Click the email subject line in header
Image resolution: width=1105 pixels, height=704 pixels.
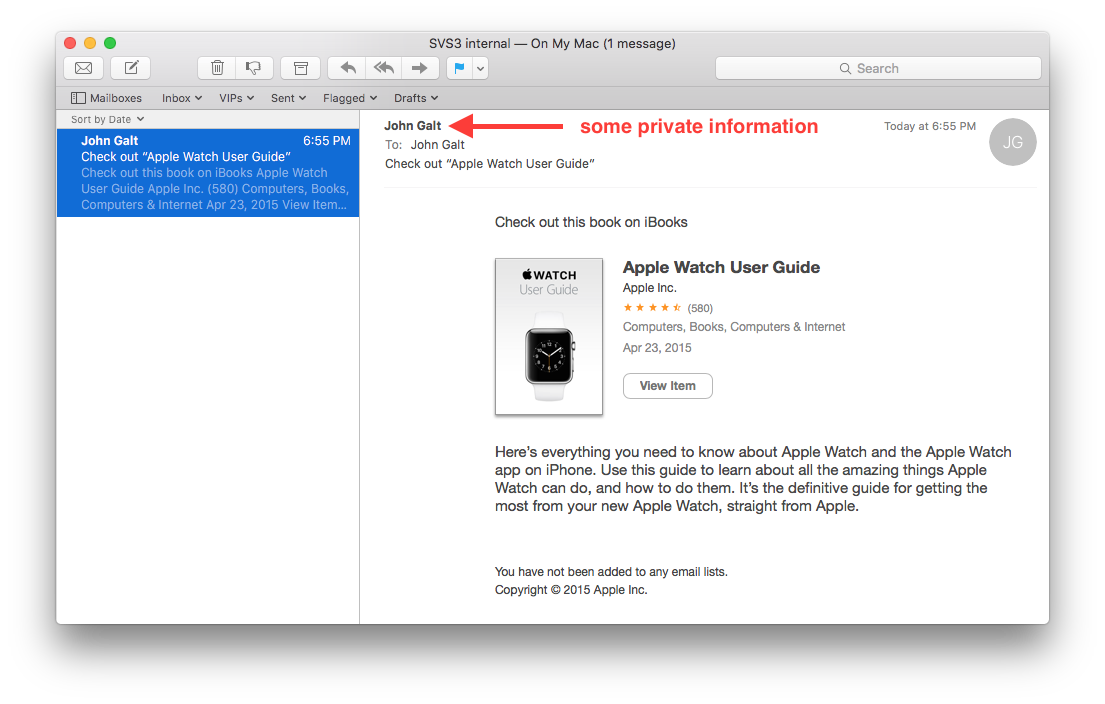point(489,163)
